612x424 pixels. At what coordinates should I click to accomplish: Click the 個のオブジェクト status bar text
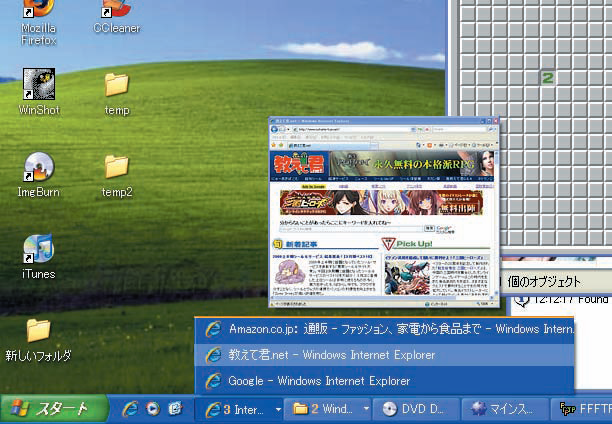tap(544, 282)
